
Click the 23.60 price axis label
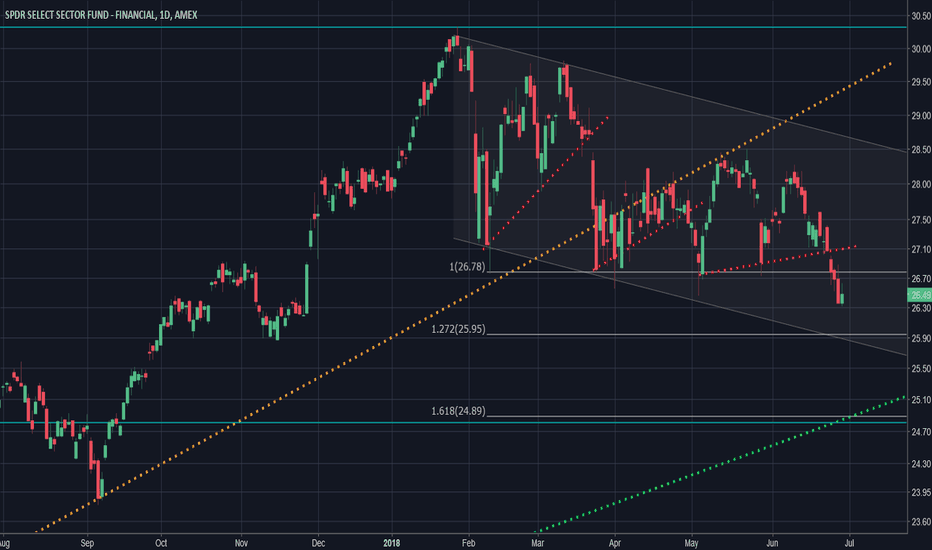click(x=921, y=521)
